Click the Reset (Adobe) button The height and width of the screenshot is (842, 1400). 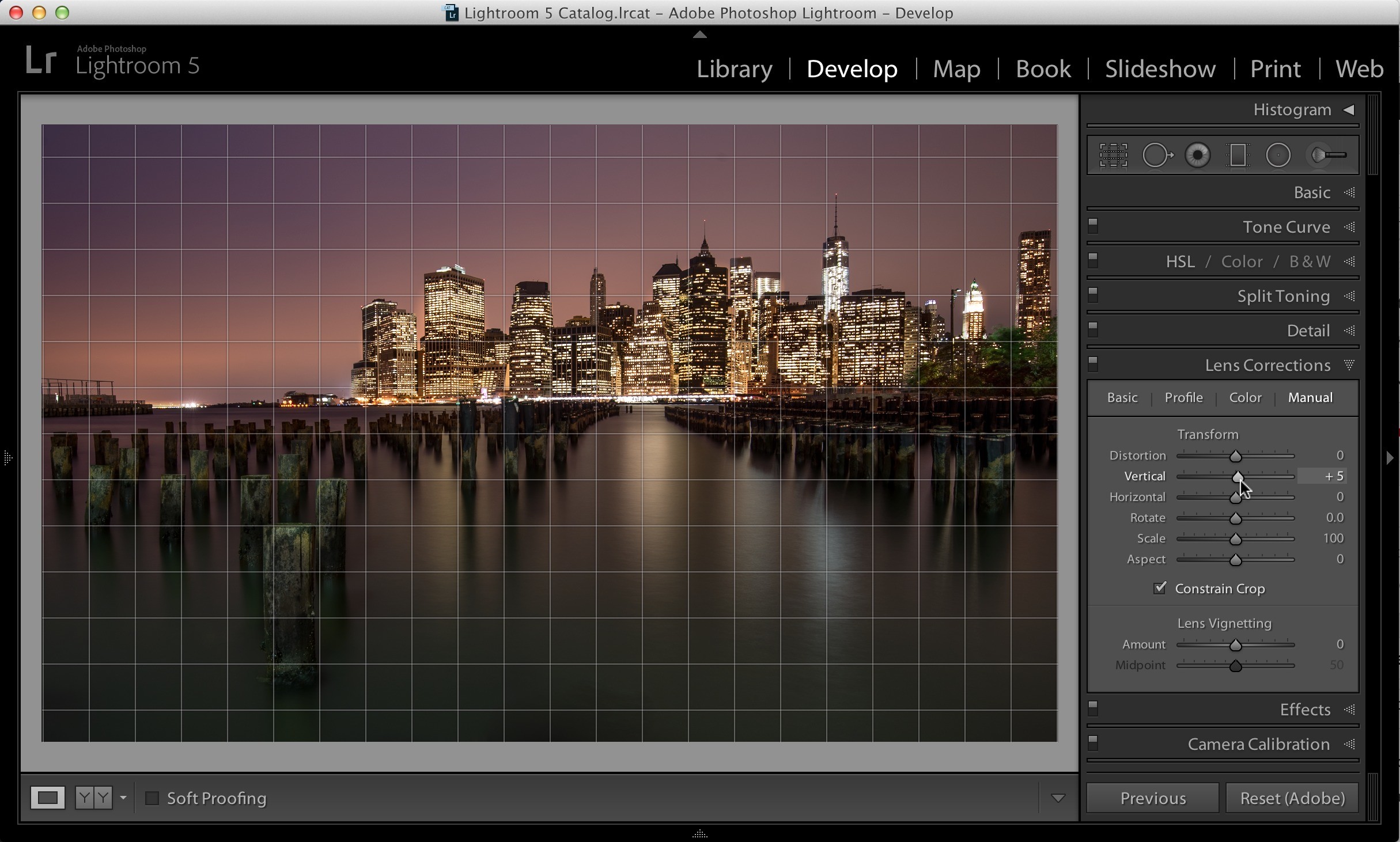point(1292,798)
